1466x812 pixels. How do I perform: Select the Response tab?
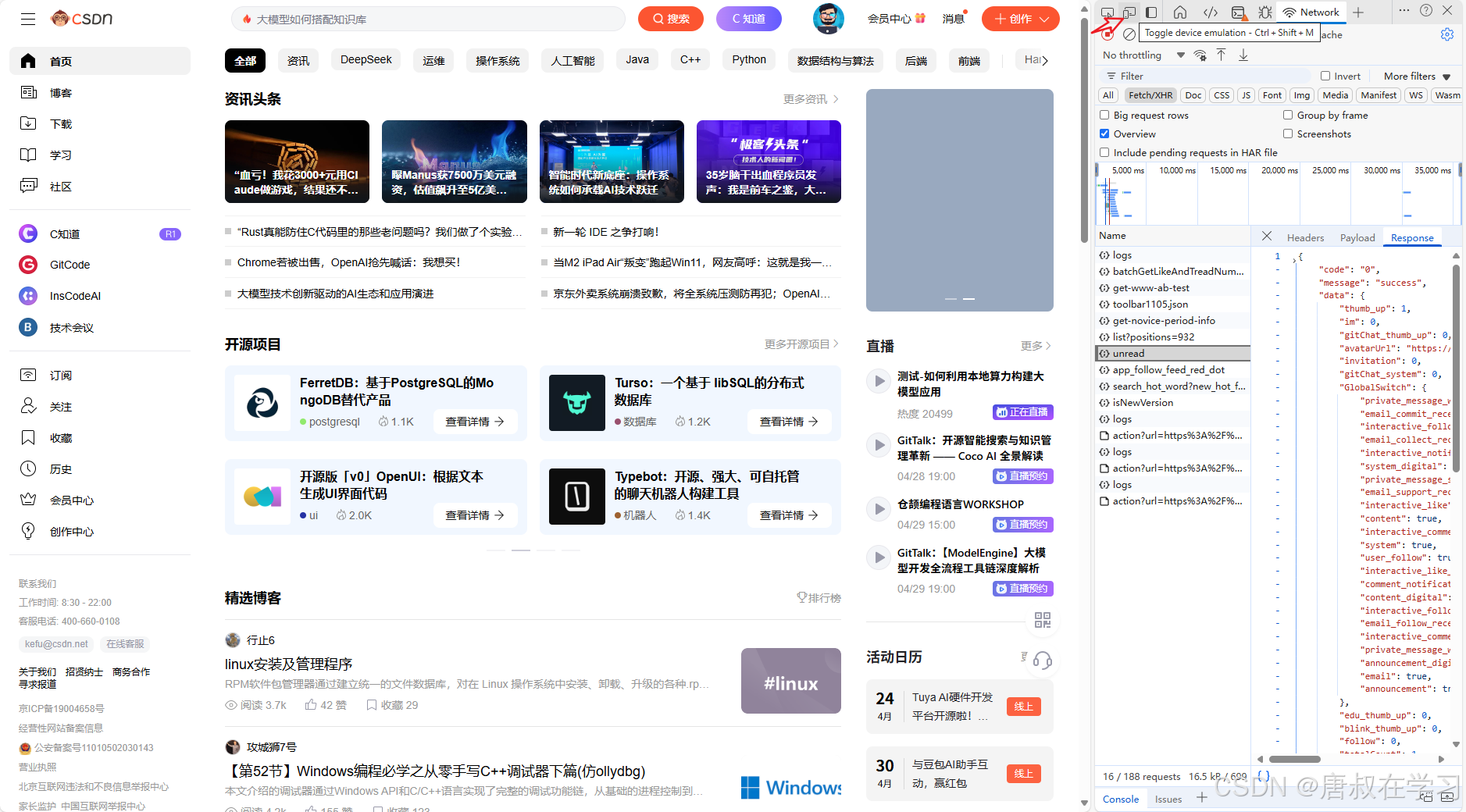pos(1412,237)
